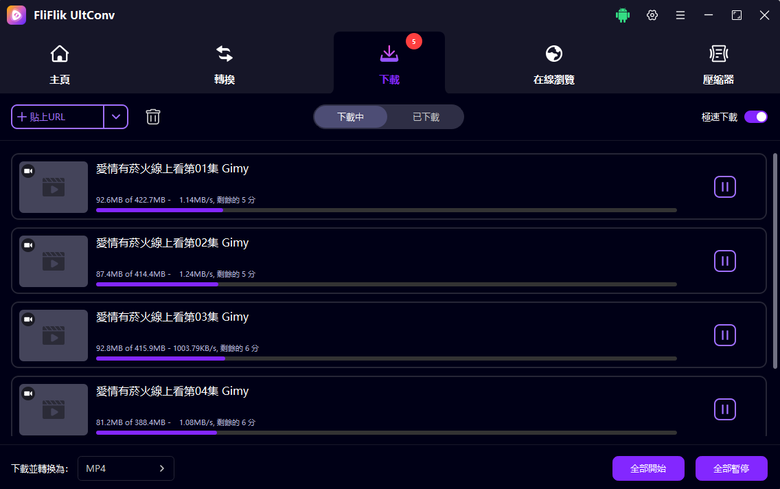
Task: Expand the 貼上URL dropdown arrow
Action: click(x=116, y=117)
